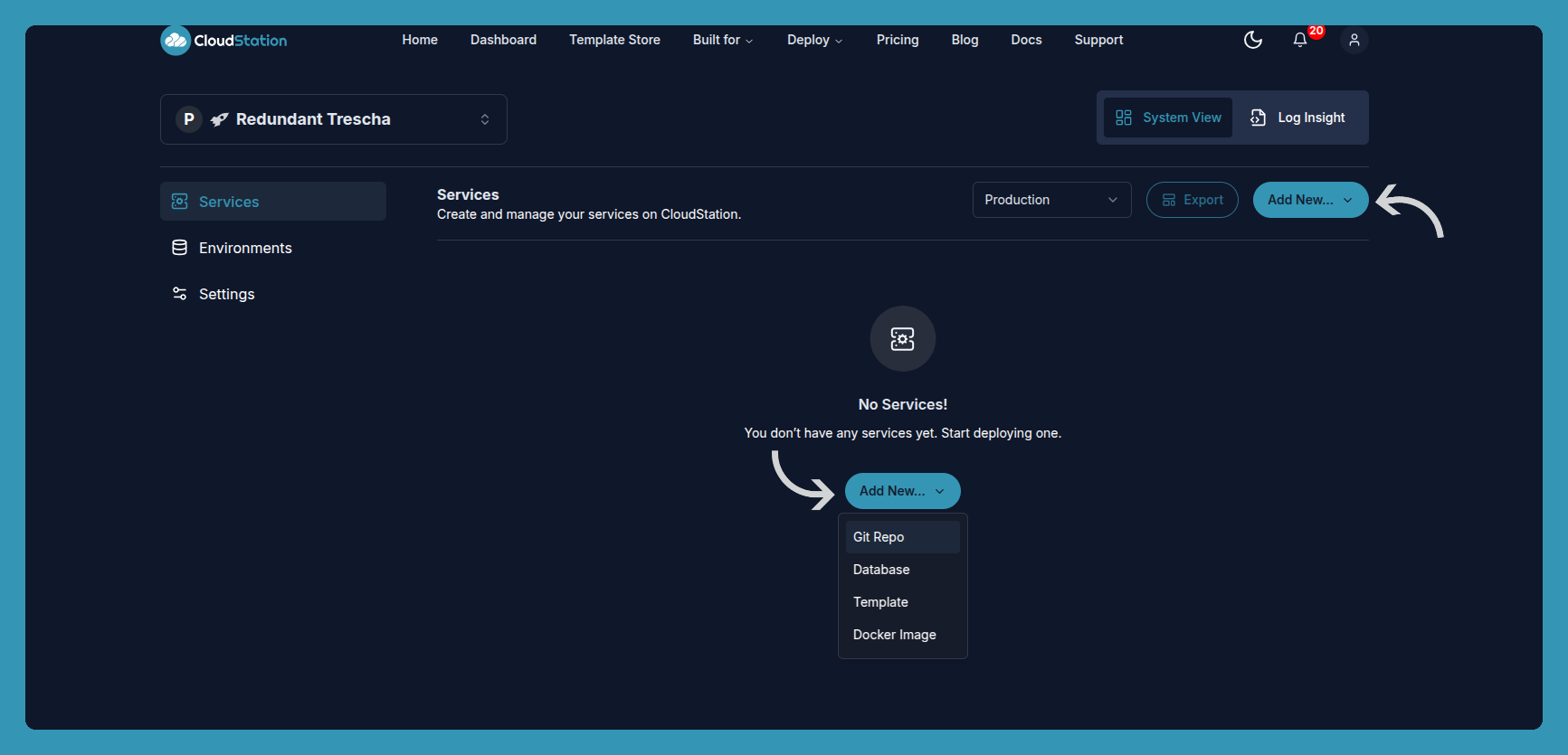This screenshot has height=755, width=1568.
Task: Click the CloudStation logo
Action: click(223, 41)
